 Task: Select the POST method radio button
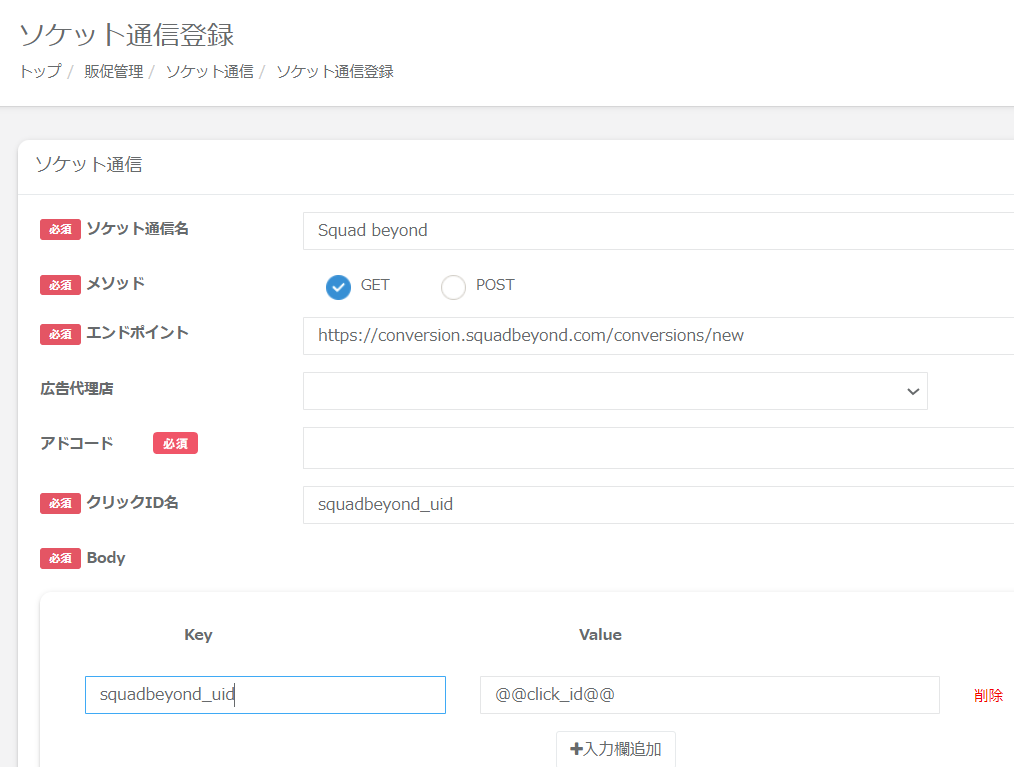454,287
